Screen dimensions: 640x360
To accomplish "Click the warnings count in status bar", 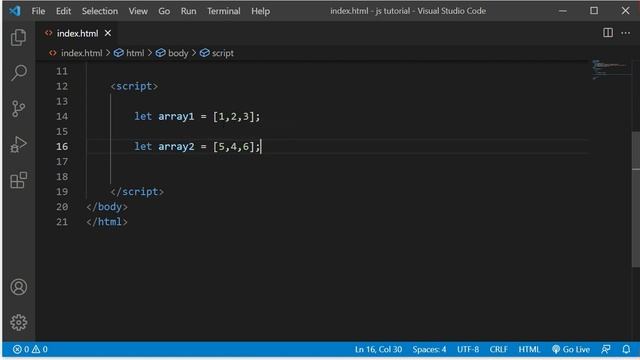I will (x=40, y=349).
